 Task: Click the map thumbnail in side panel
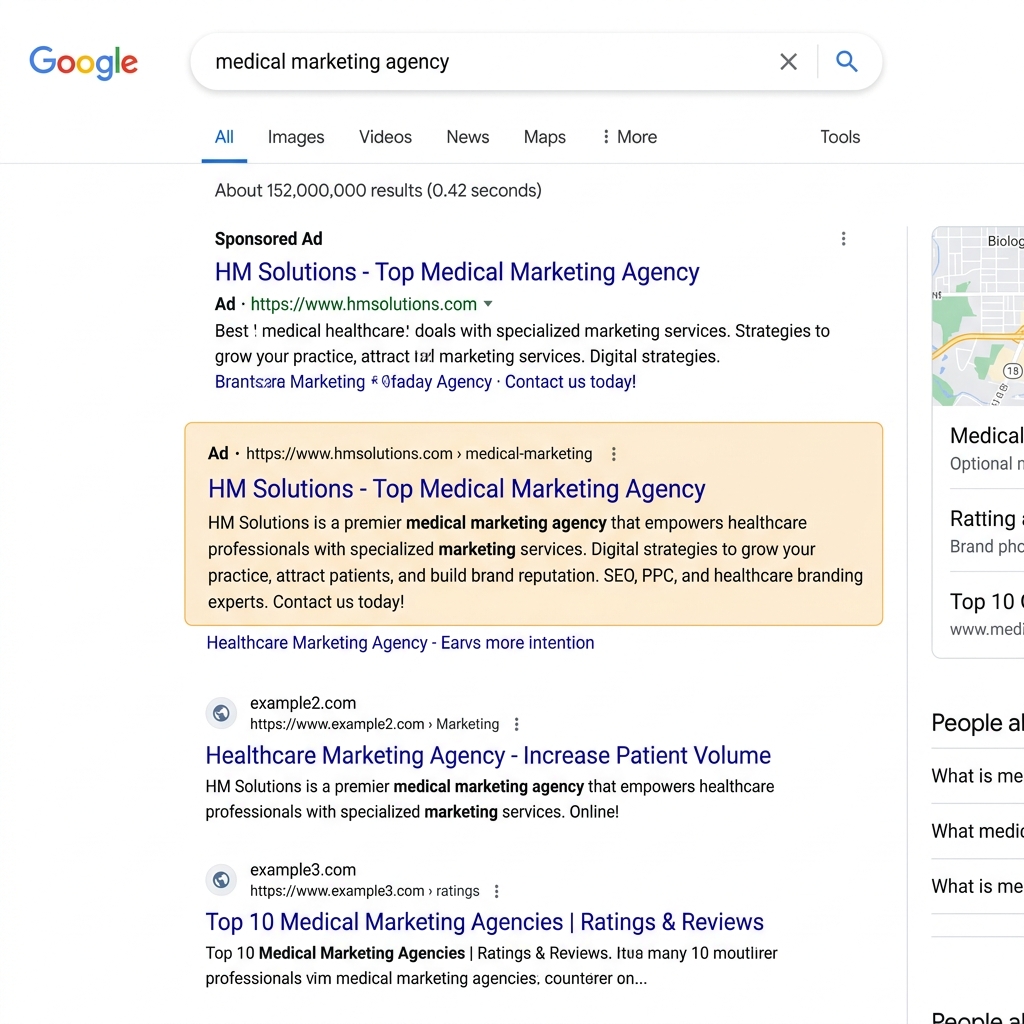[978, 316]
